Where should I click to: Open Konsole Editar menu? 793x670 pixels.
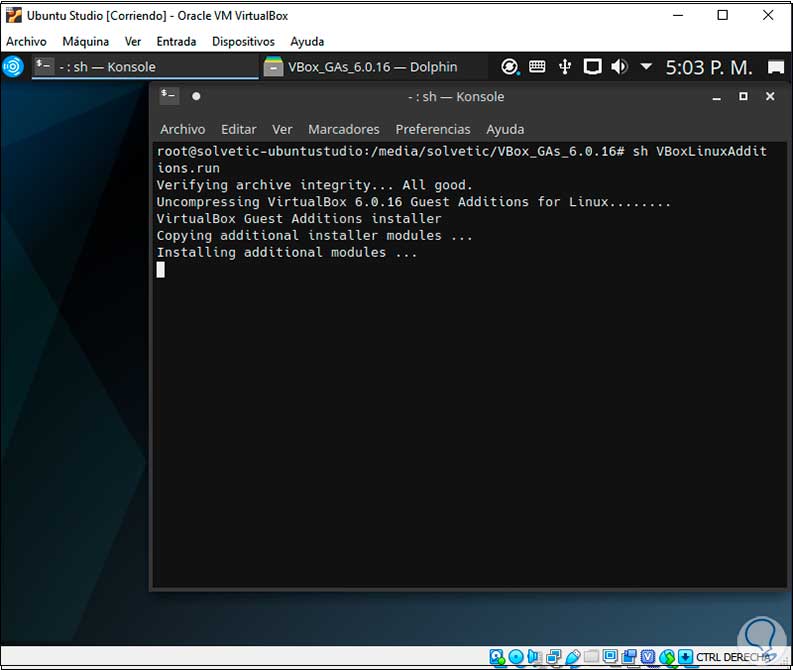click(x=239, y=129)
